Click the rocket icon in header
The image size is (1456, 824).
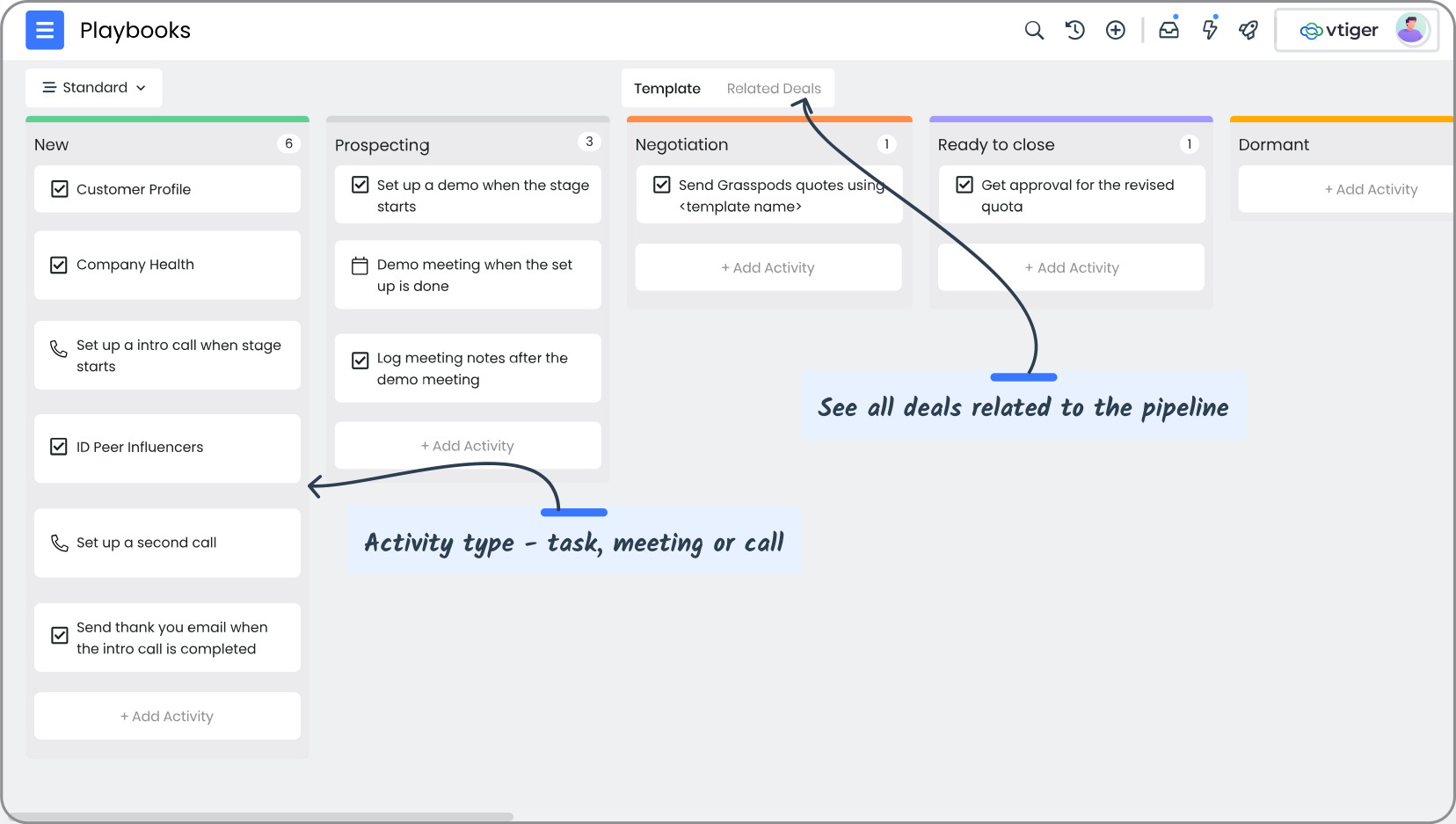click(1249, 31)
